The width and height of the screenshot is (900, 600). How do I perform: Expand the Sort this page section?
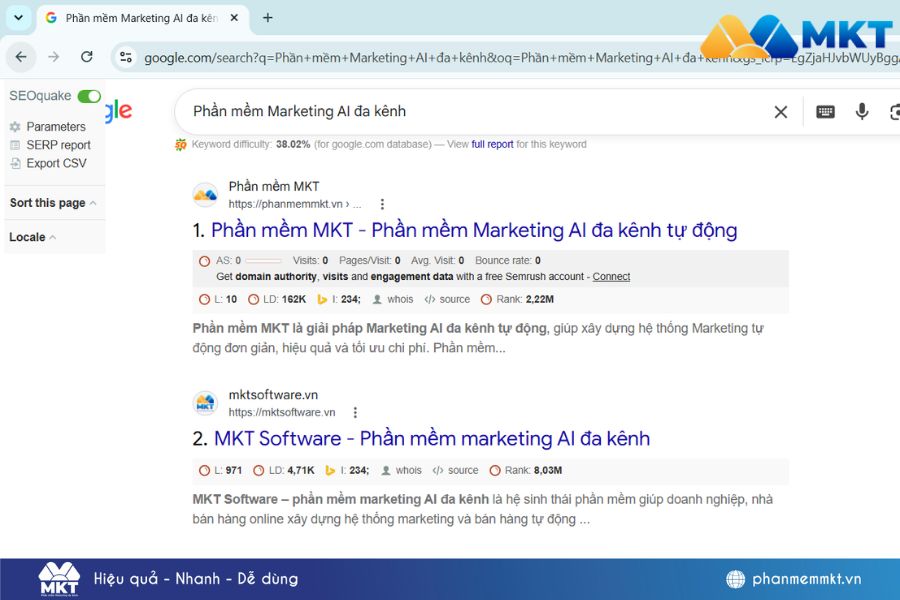53,203
